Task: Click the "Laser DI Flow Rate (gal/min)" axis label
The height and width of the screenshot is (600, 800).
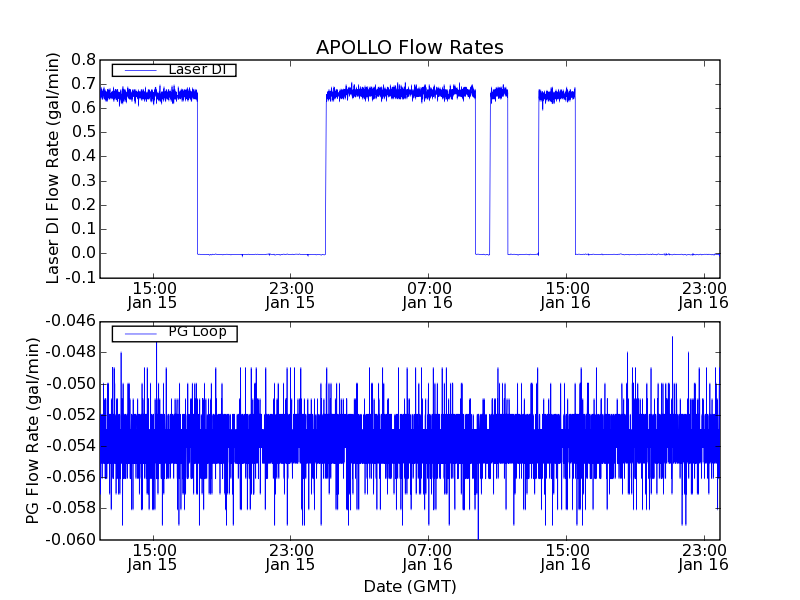Action: coord(53,168)
